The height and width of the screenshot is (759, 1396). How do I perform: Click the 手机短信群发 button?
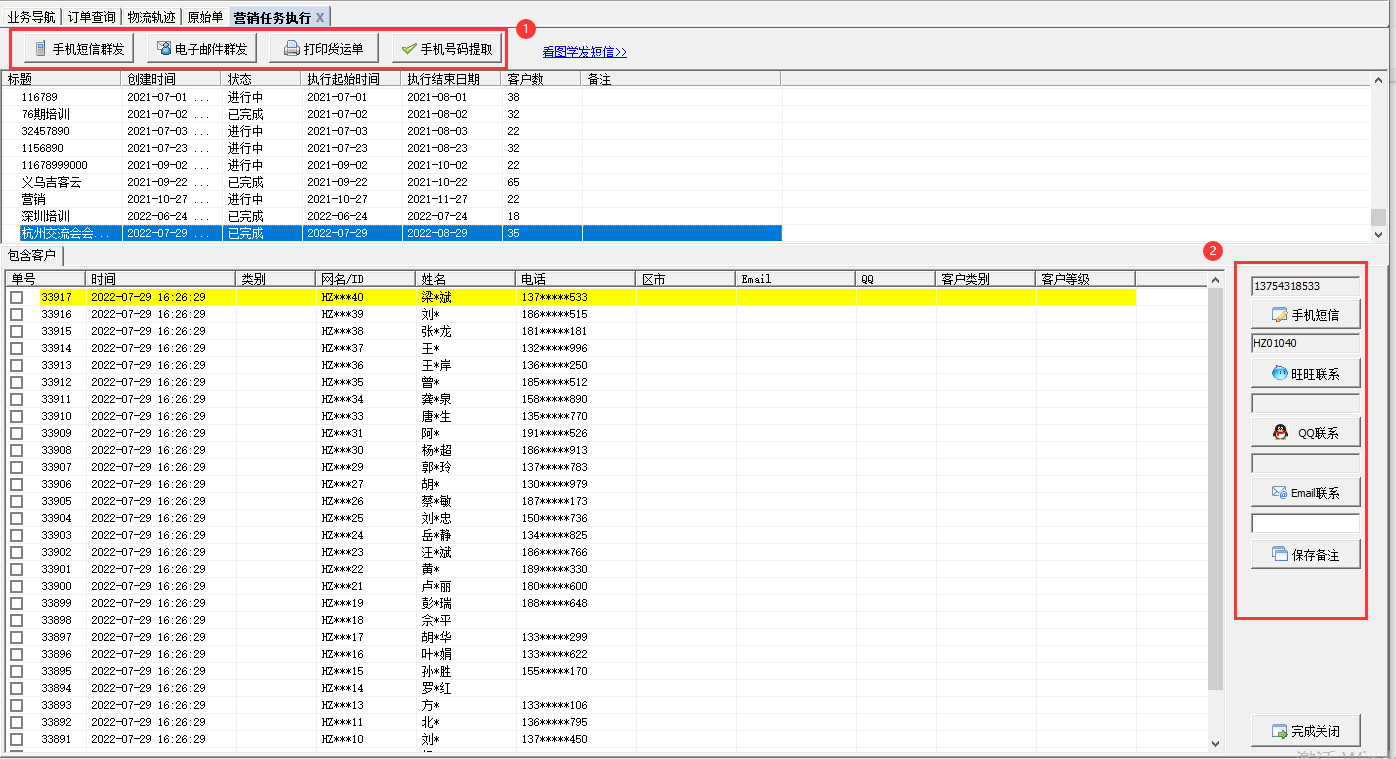click(79, 49)
